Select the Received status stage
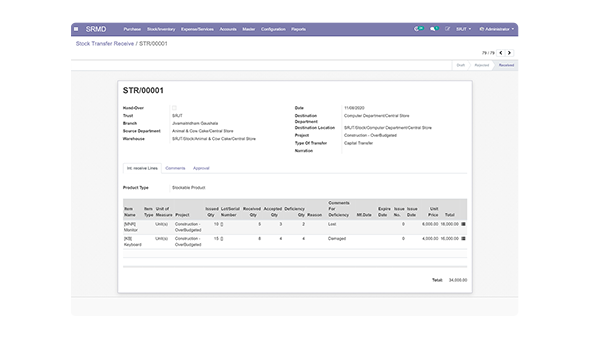The image size is (590, 360). coord(506,65)
